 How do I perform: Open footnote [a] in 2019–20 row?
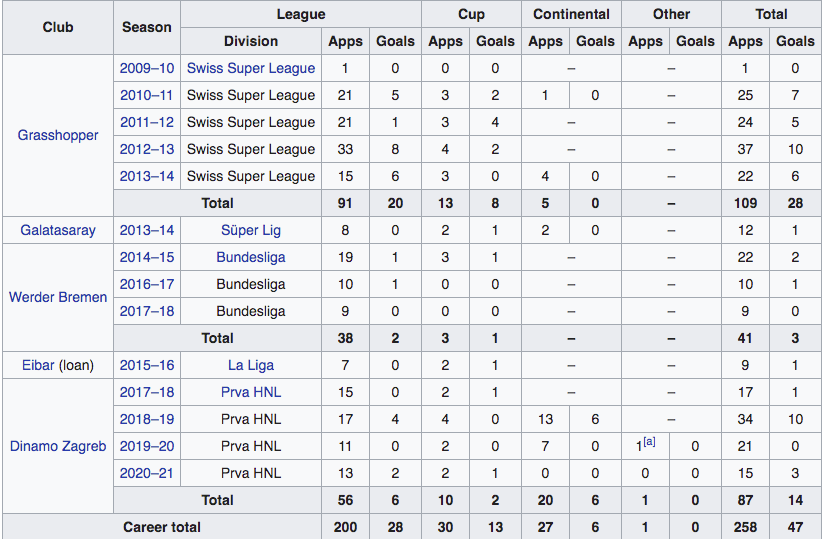pyautogui.click(x=649, y=441)
